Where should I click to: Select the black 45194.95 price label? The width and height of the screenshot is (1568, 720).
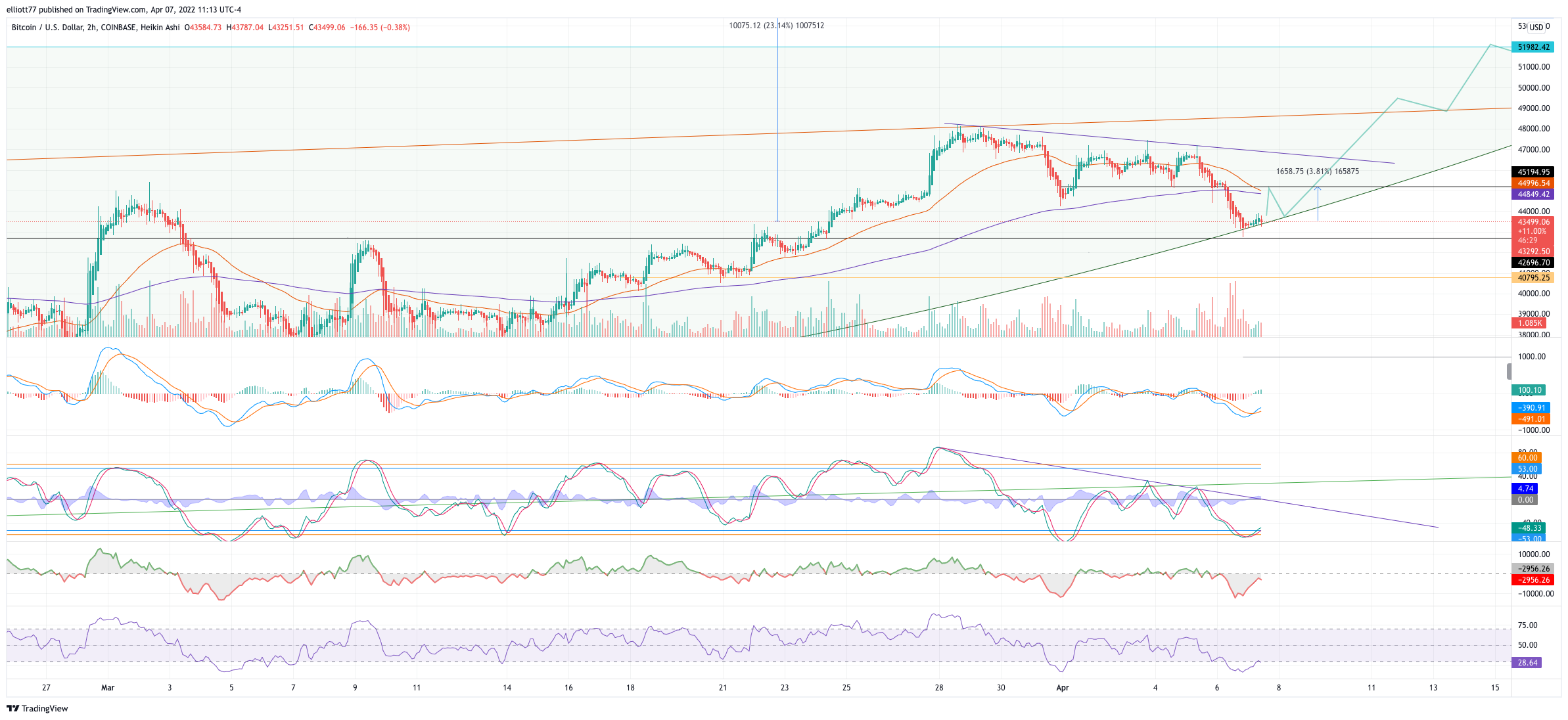click(x=1533, y=172)
